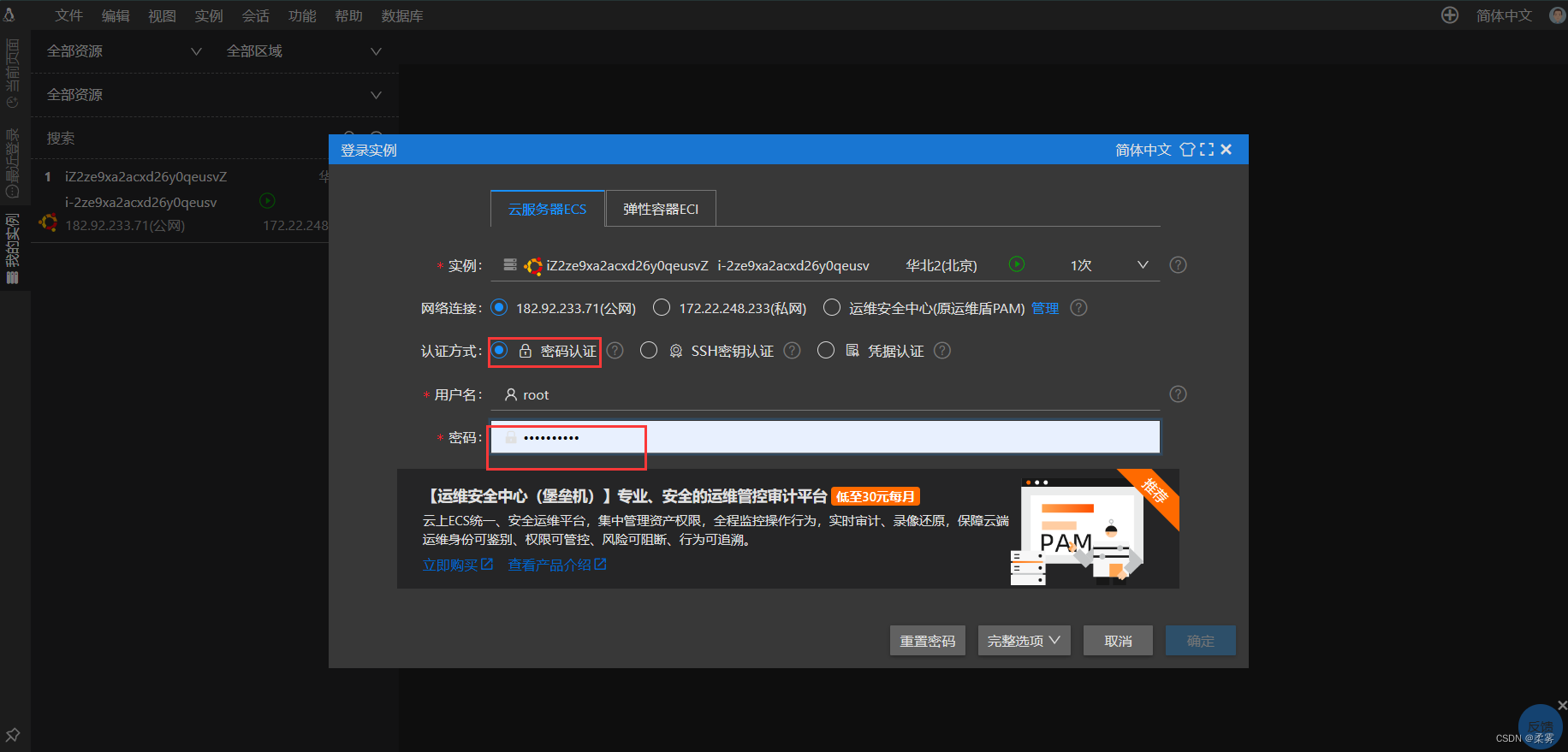Select 凭据认证 authentication radio
This screenshot has height=752, width=1568.
pos(826,350)
